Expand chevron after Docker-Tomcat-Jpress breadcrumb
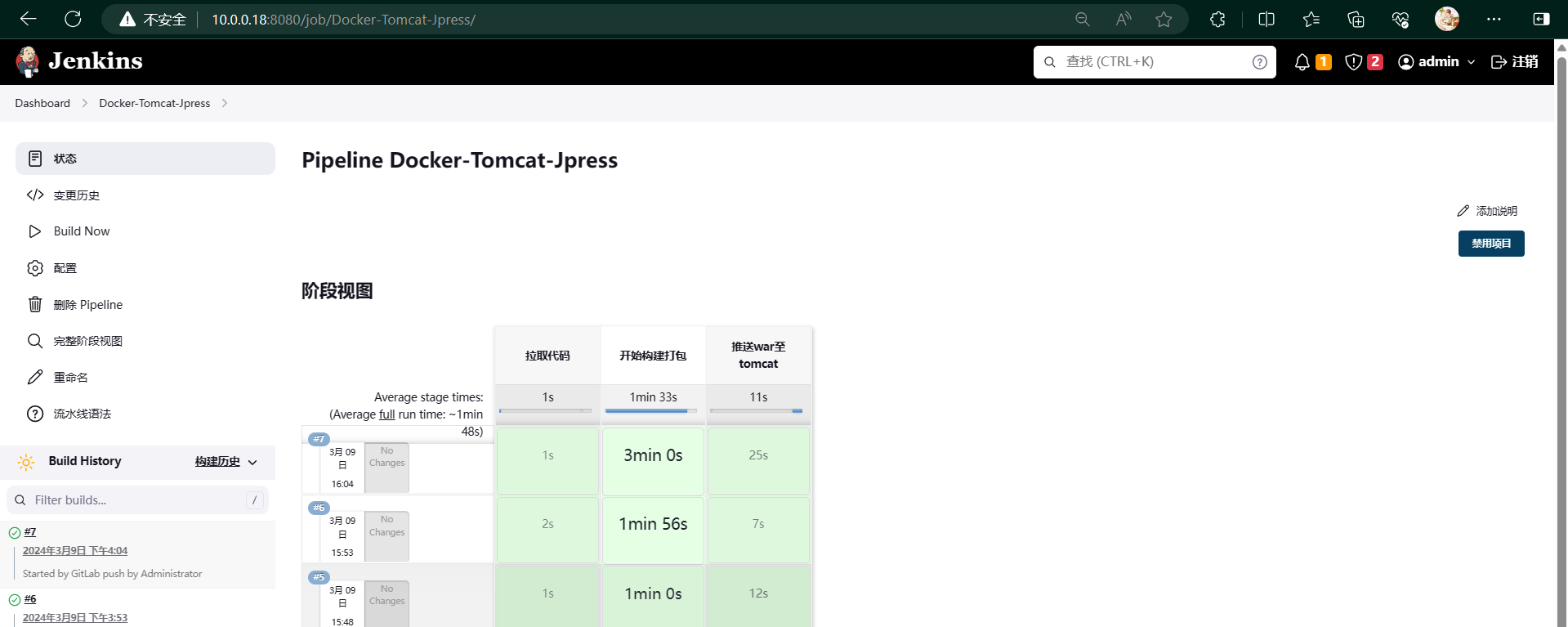The height and width of the screenshot is (627, 1568). 224,103
